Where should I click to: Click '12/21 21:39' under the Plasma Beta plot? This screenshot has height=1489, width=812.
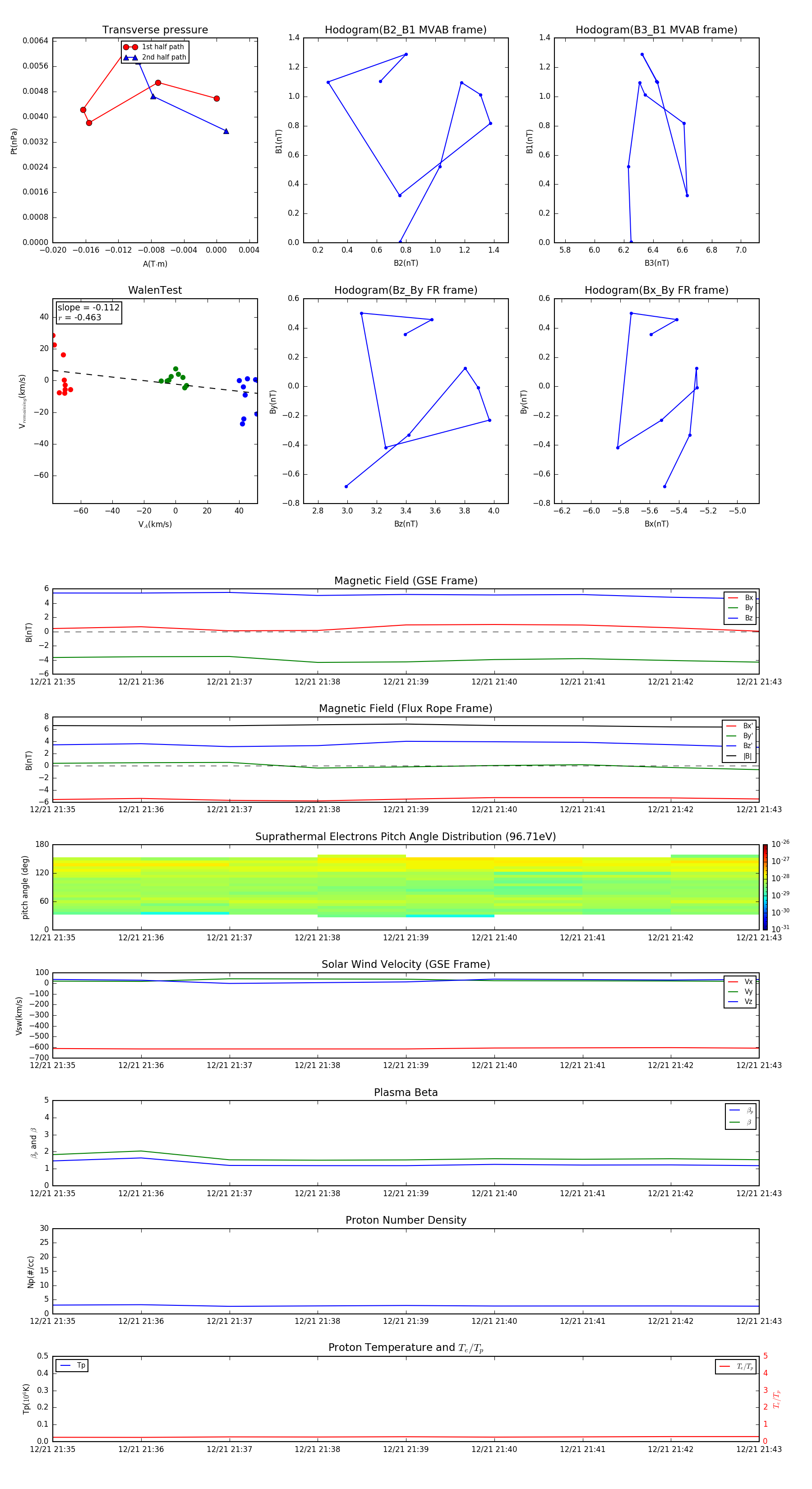tap(406, 1193)
